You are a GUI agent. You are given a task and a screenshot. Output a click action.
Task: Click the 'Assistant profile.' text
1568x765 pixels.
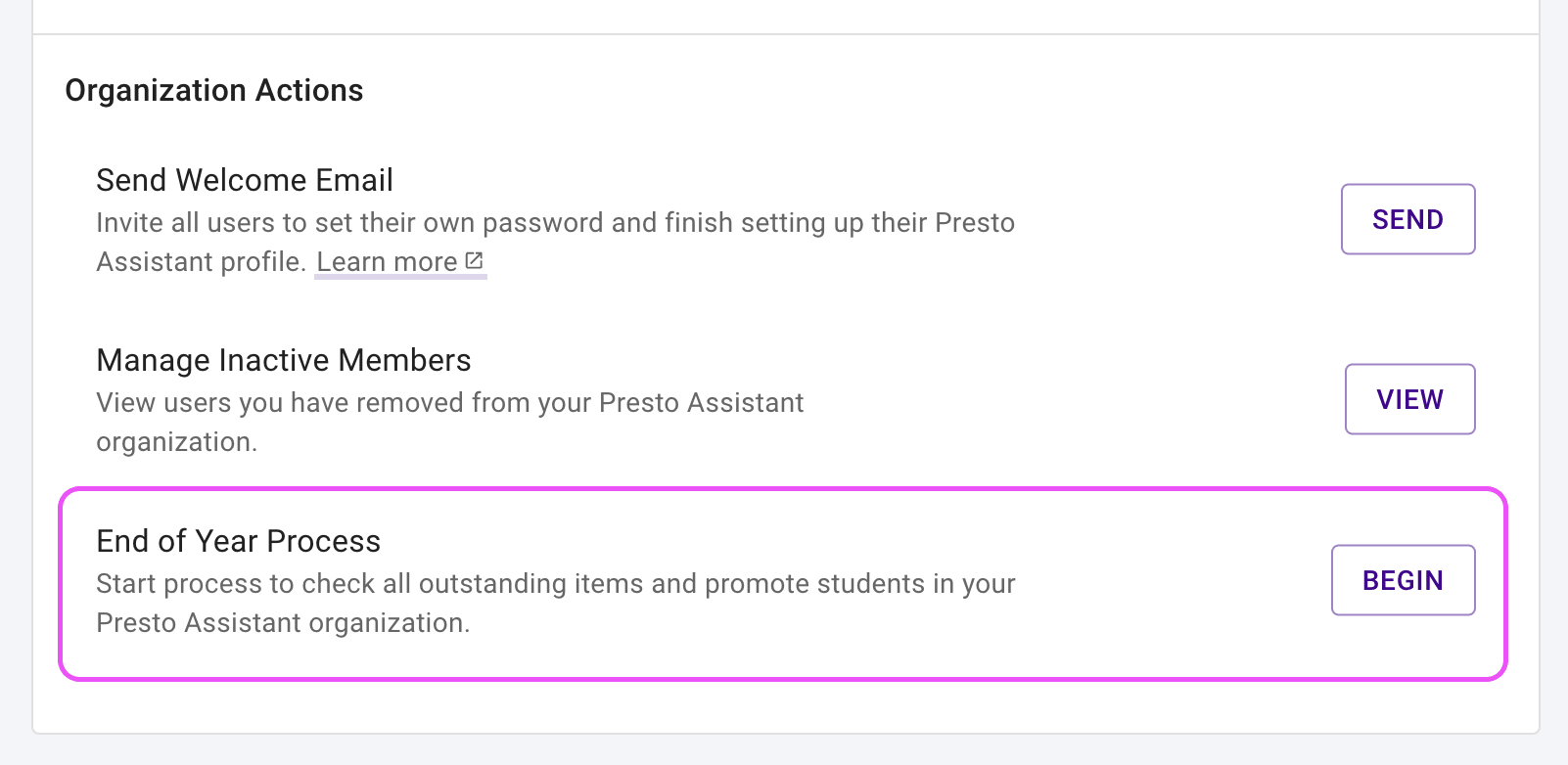click(201, 262)
